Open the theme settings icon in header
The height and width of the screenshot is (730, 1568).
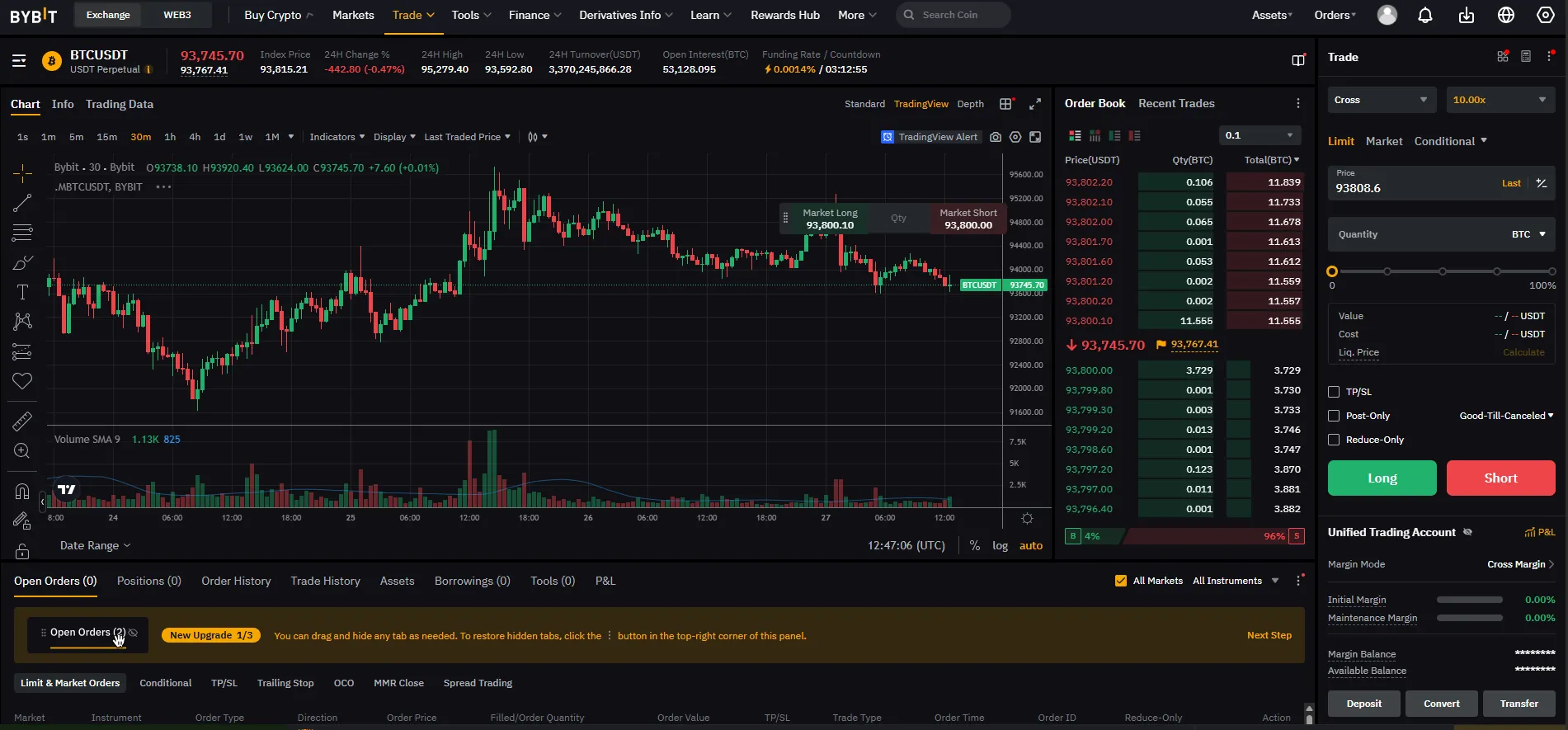(1546, 15)
